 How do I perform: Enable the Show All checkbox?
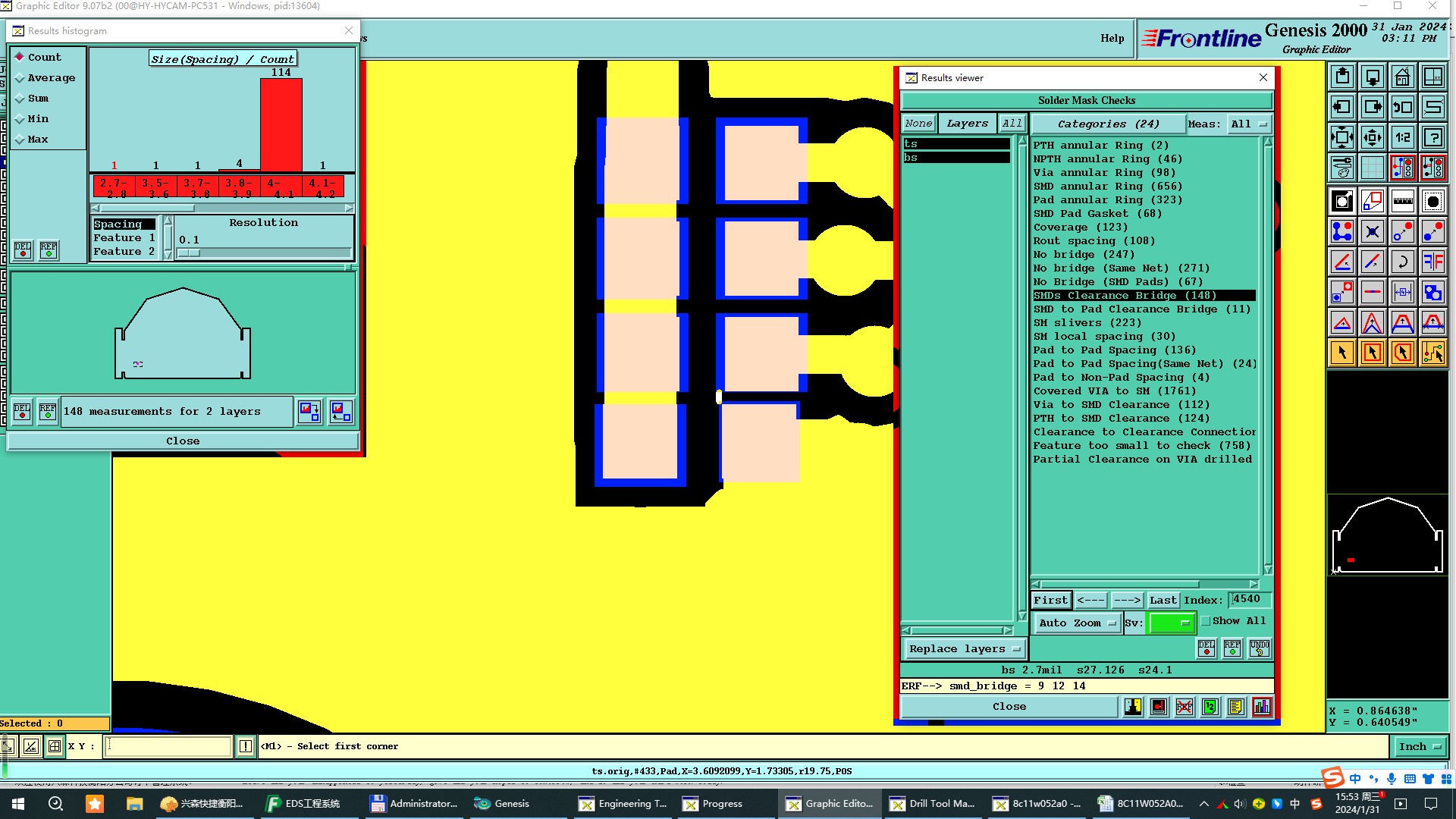coord(1206,621)
